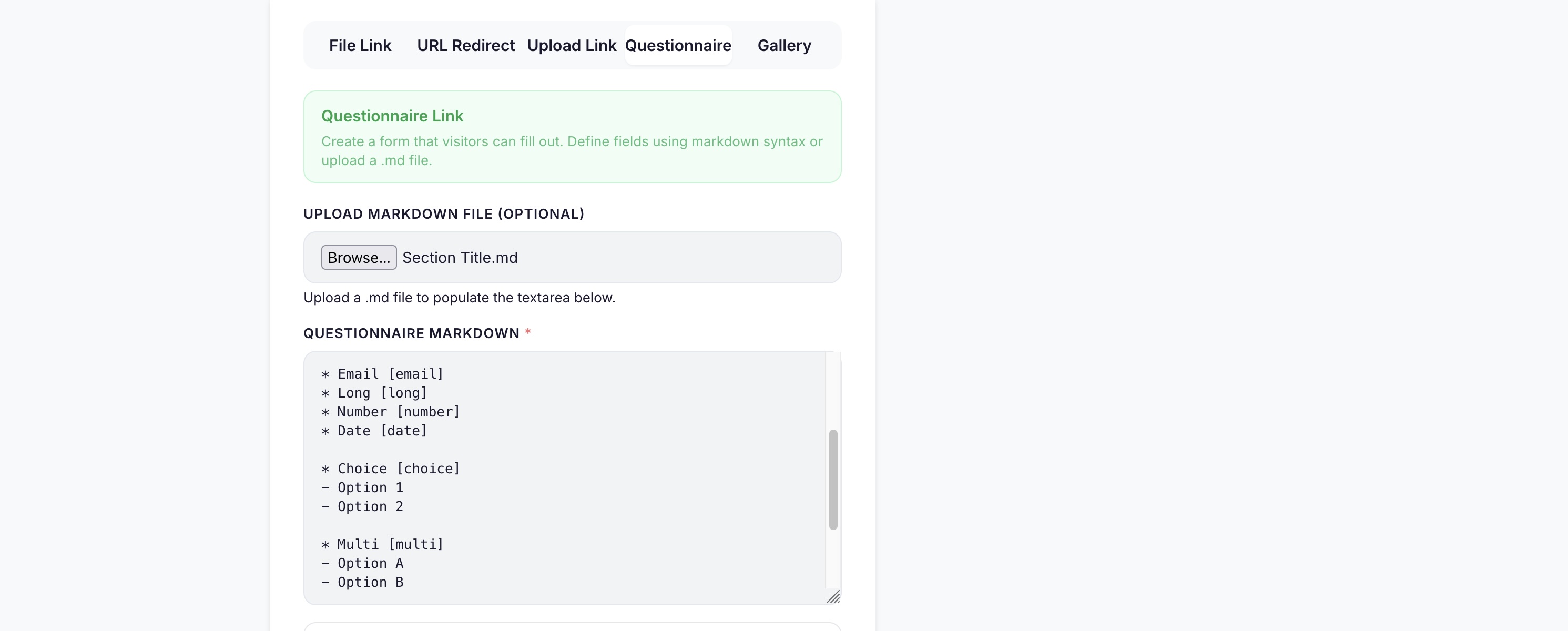Screen dimensions: 1568x631
Task: Click the Section Title.md filename text
Action: 460,257
